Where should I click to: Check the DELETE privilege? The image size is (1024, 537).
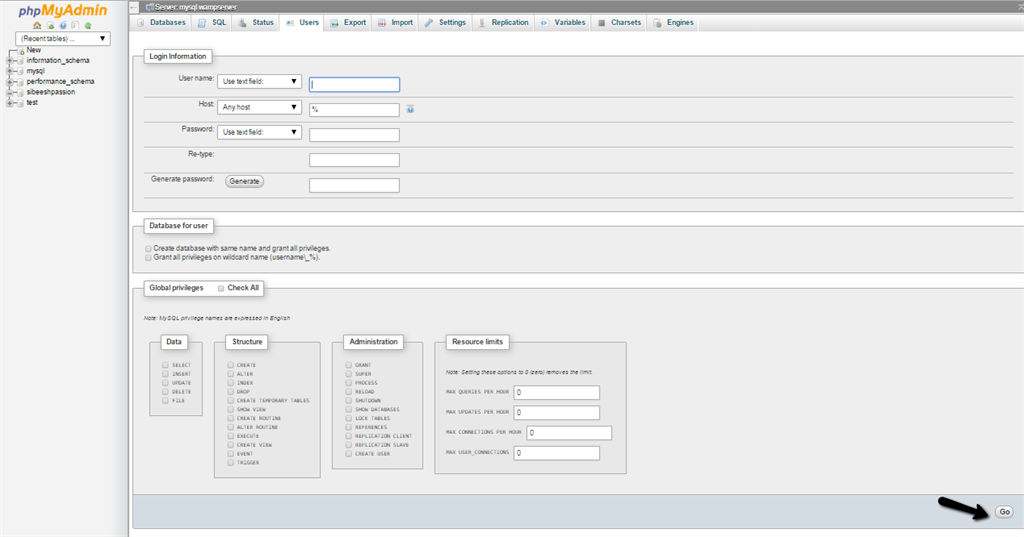tap(165, 392)
